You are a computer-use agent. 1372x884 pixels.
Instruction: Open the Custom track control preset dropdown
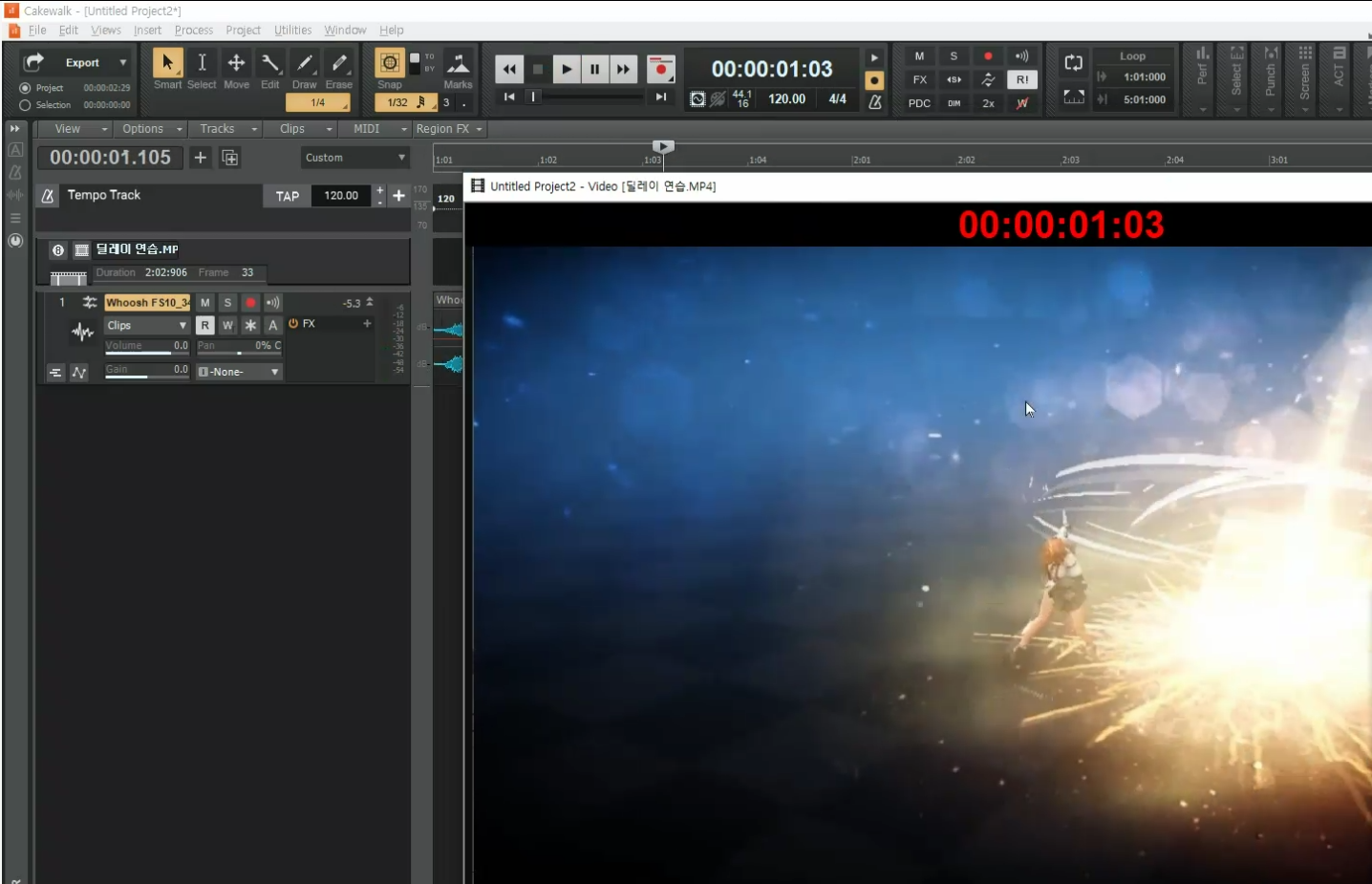(354, 158)
